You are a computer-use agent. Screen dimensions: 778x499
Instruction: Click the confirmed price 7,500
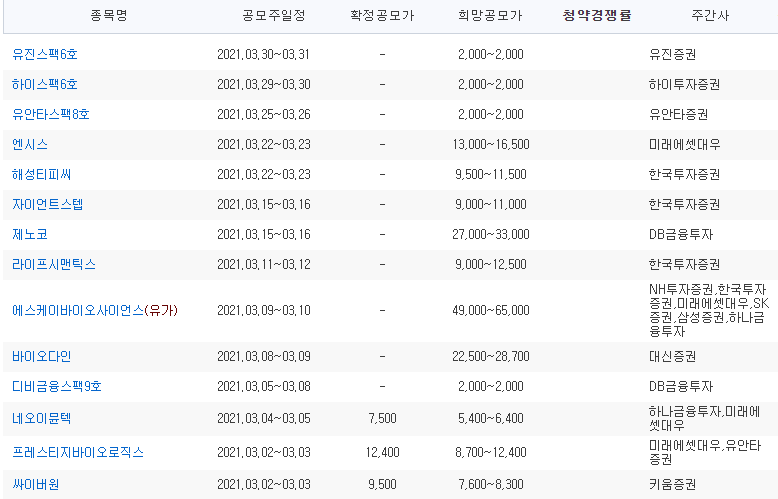click(382, 419)
